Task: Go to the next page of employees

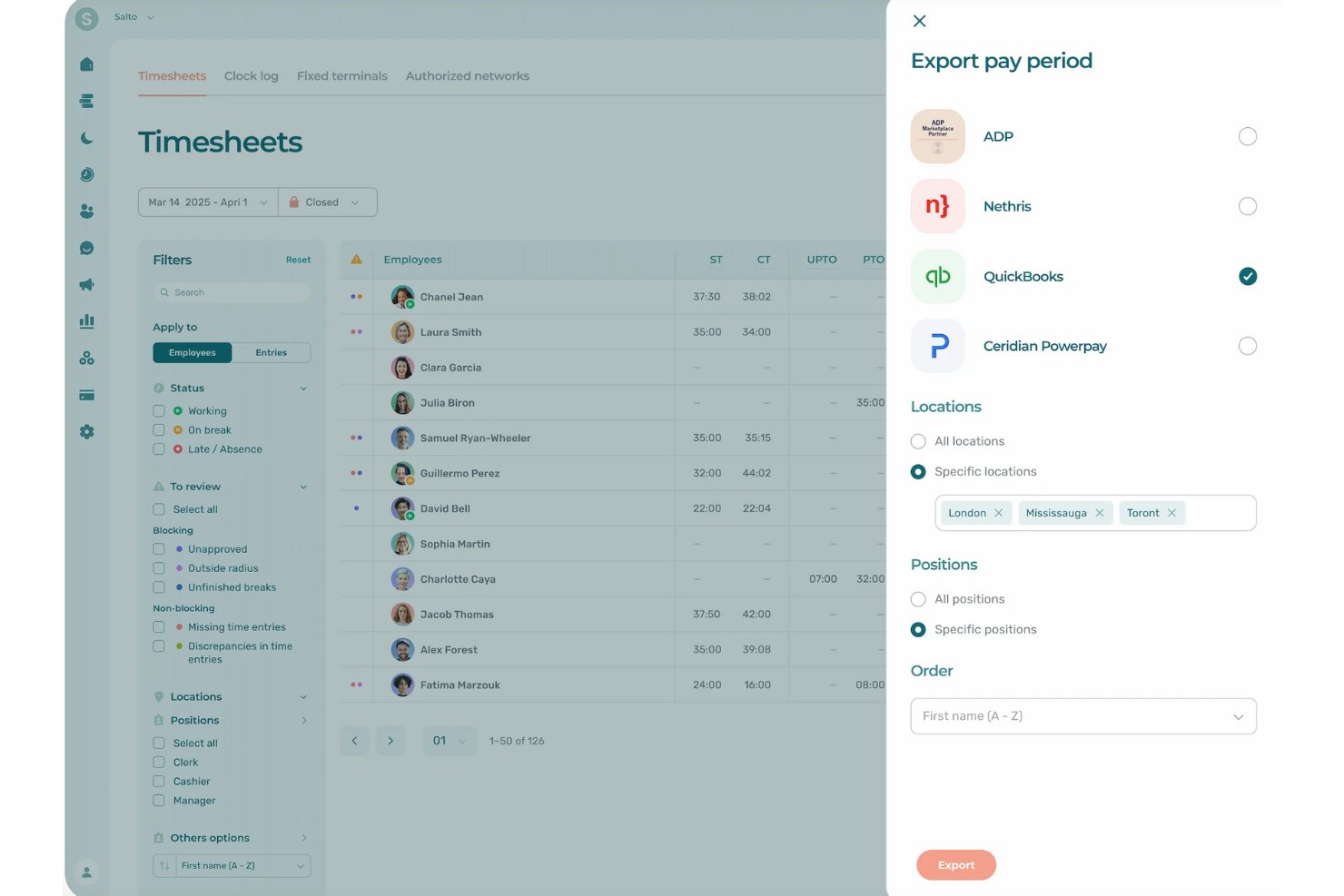Action: 390,741
